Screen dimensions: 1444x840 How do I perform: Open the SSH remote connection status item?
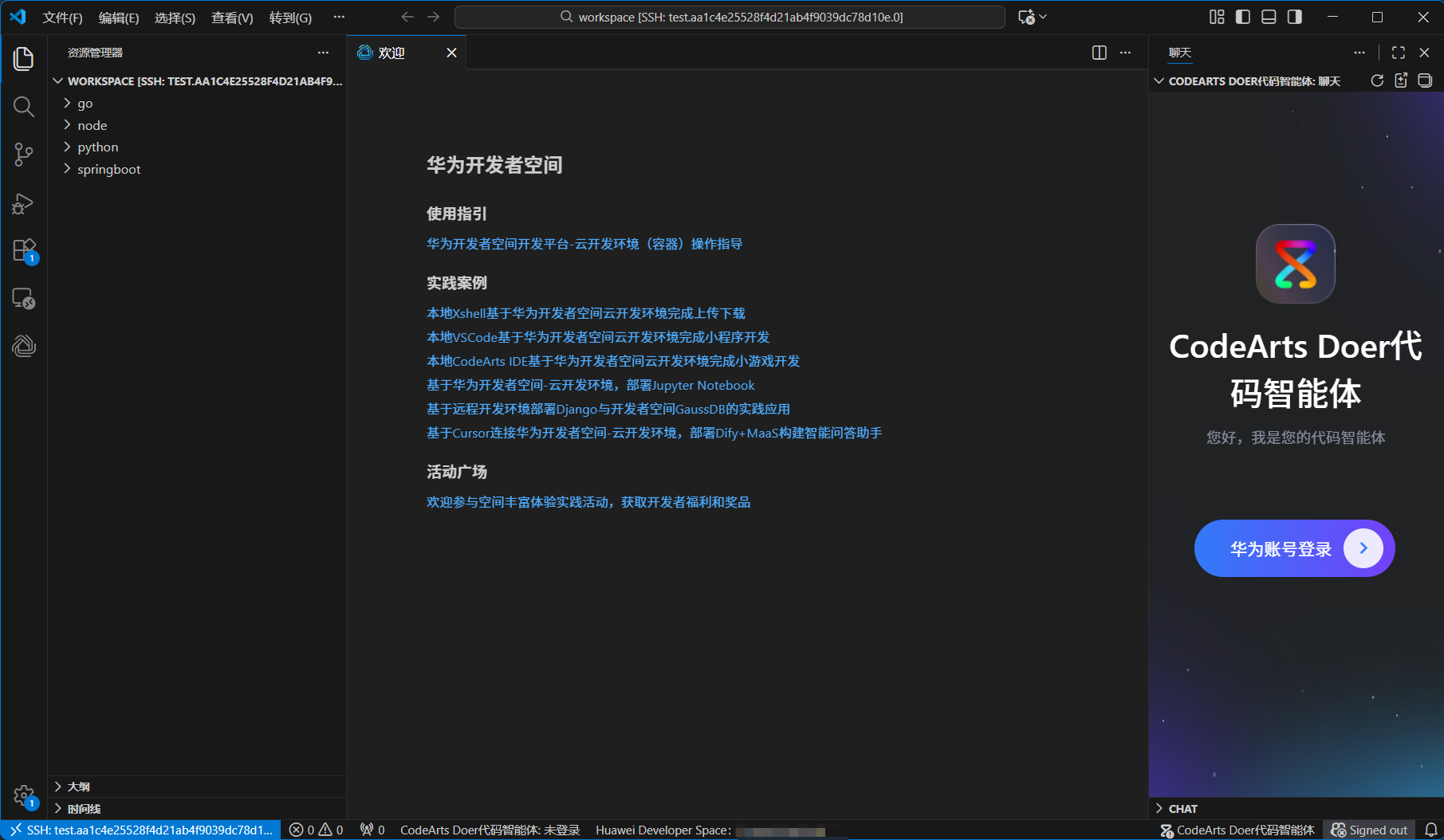[141, 830]
